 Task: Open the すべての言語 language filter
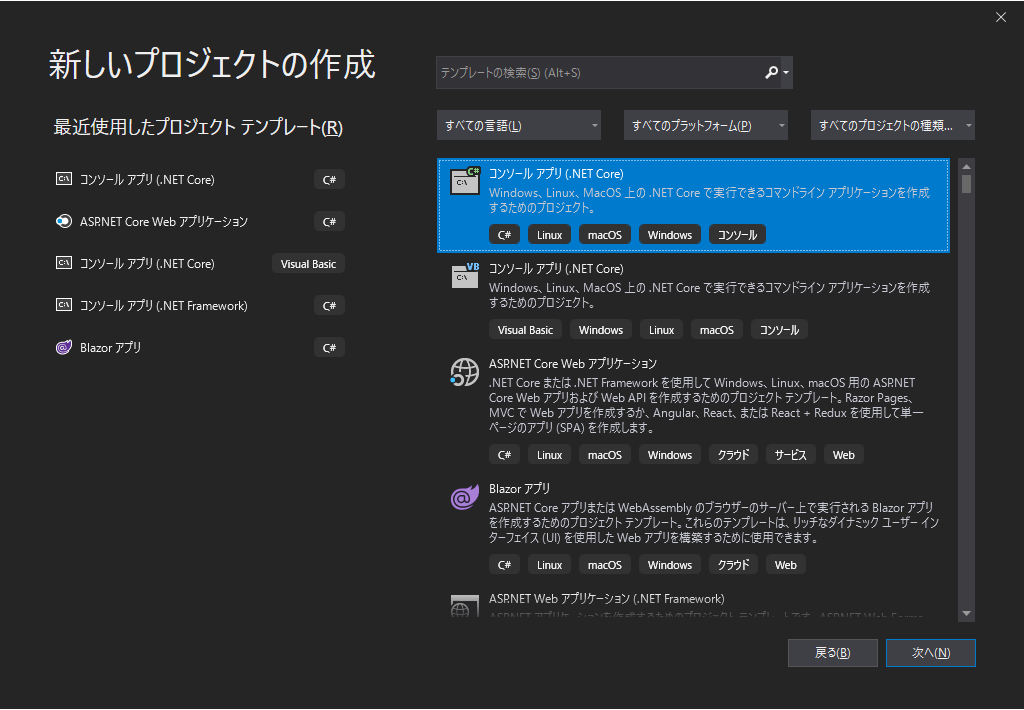519,125
